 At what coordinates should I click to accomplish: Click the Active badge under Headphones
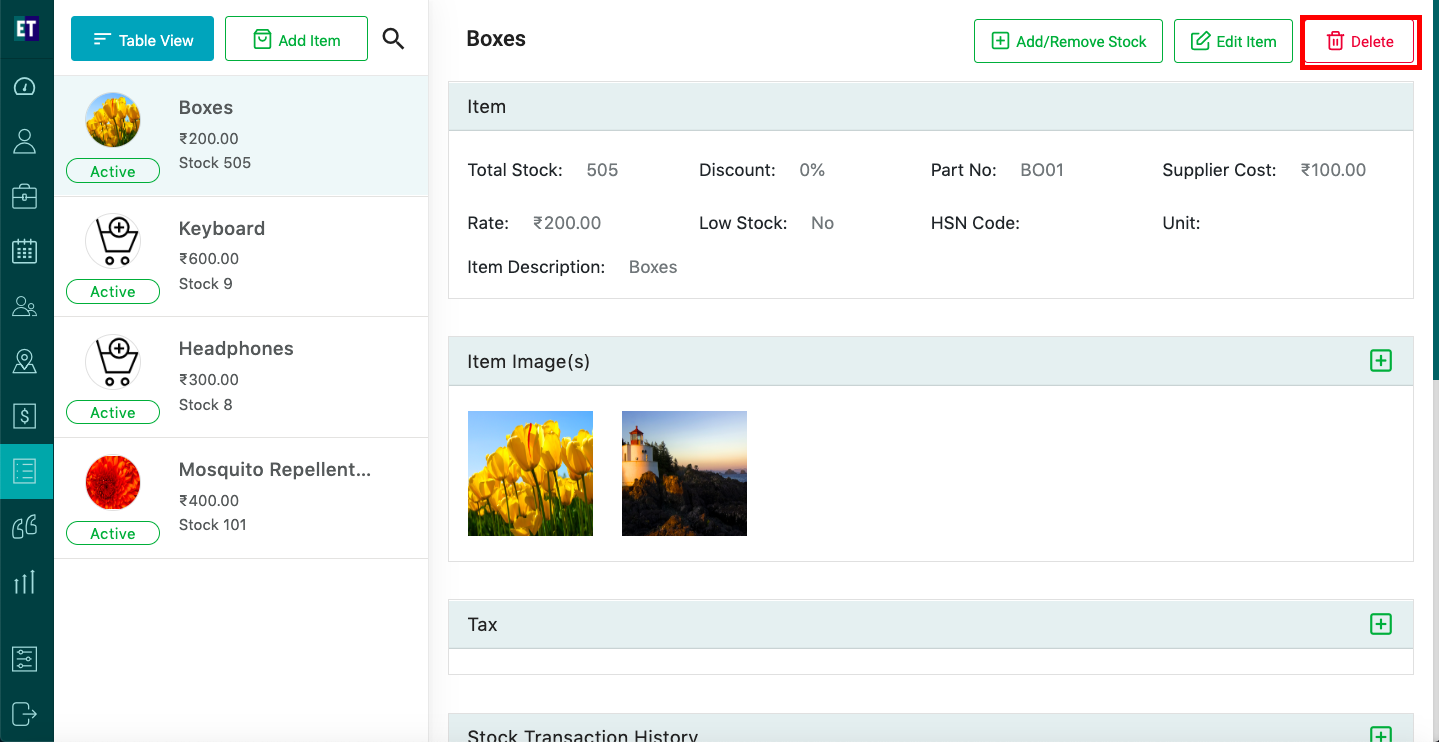coord(113,412)
